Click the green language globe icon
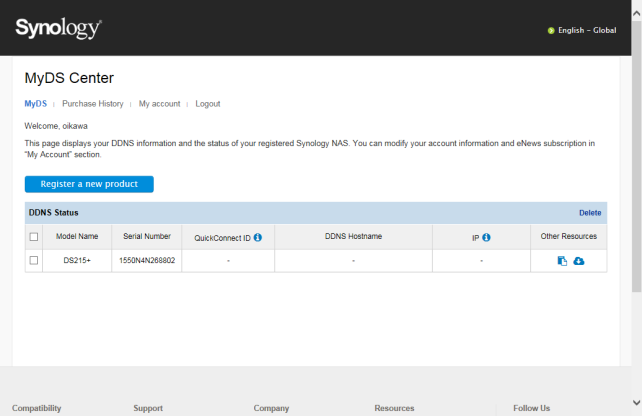Image resolution: width=642 pixels, height=416 pixels. (x=551, y=31)
